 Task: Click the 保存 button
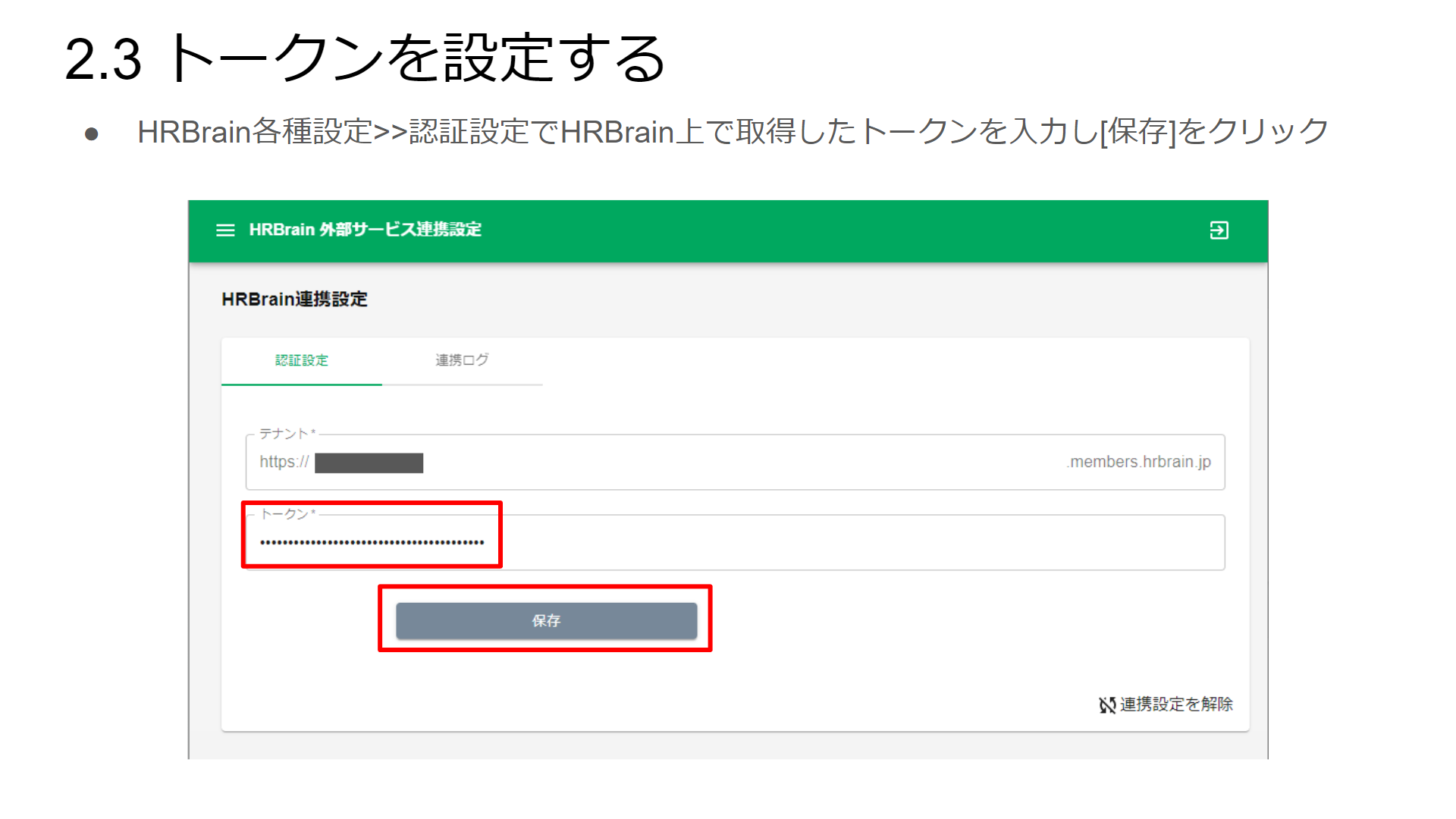tap(546, 620)
